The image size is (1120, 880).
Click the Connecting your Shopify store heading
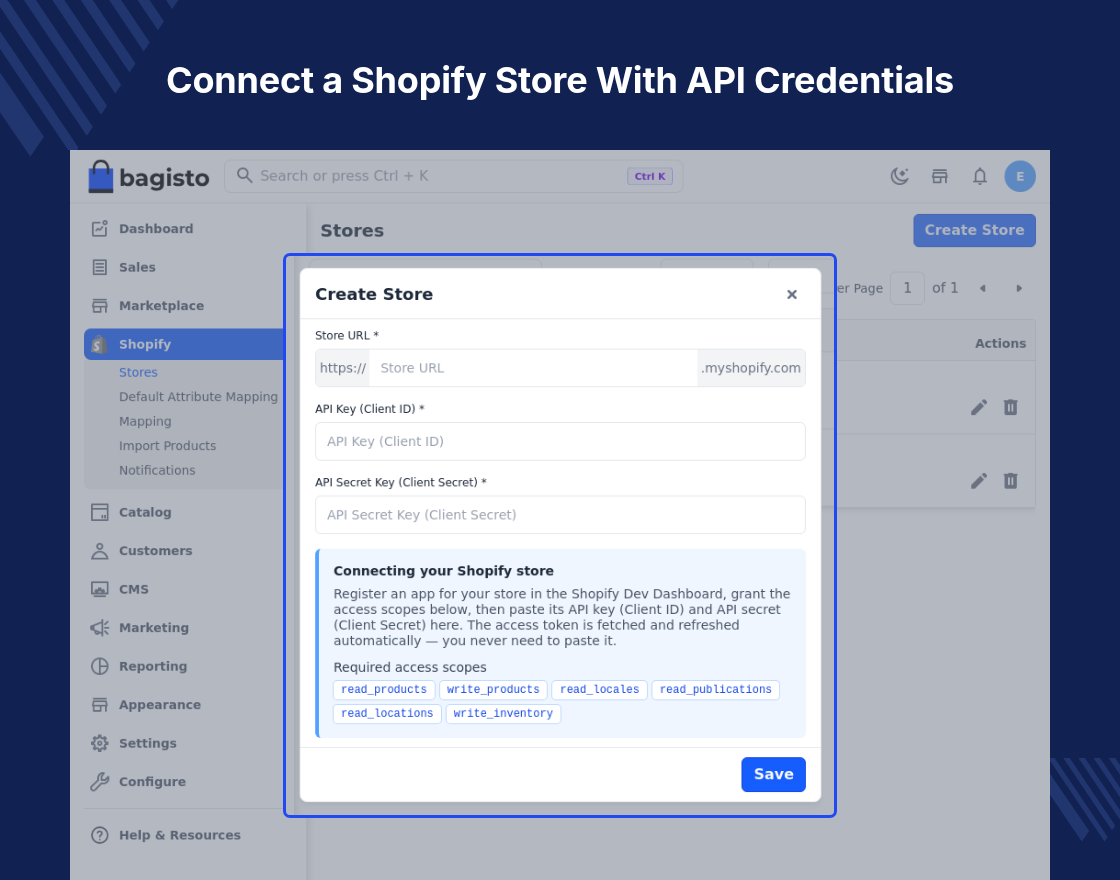443,571
